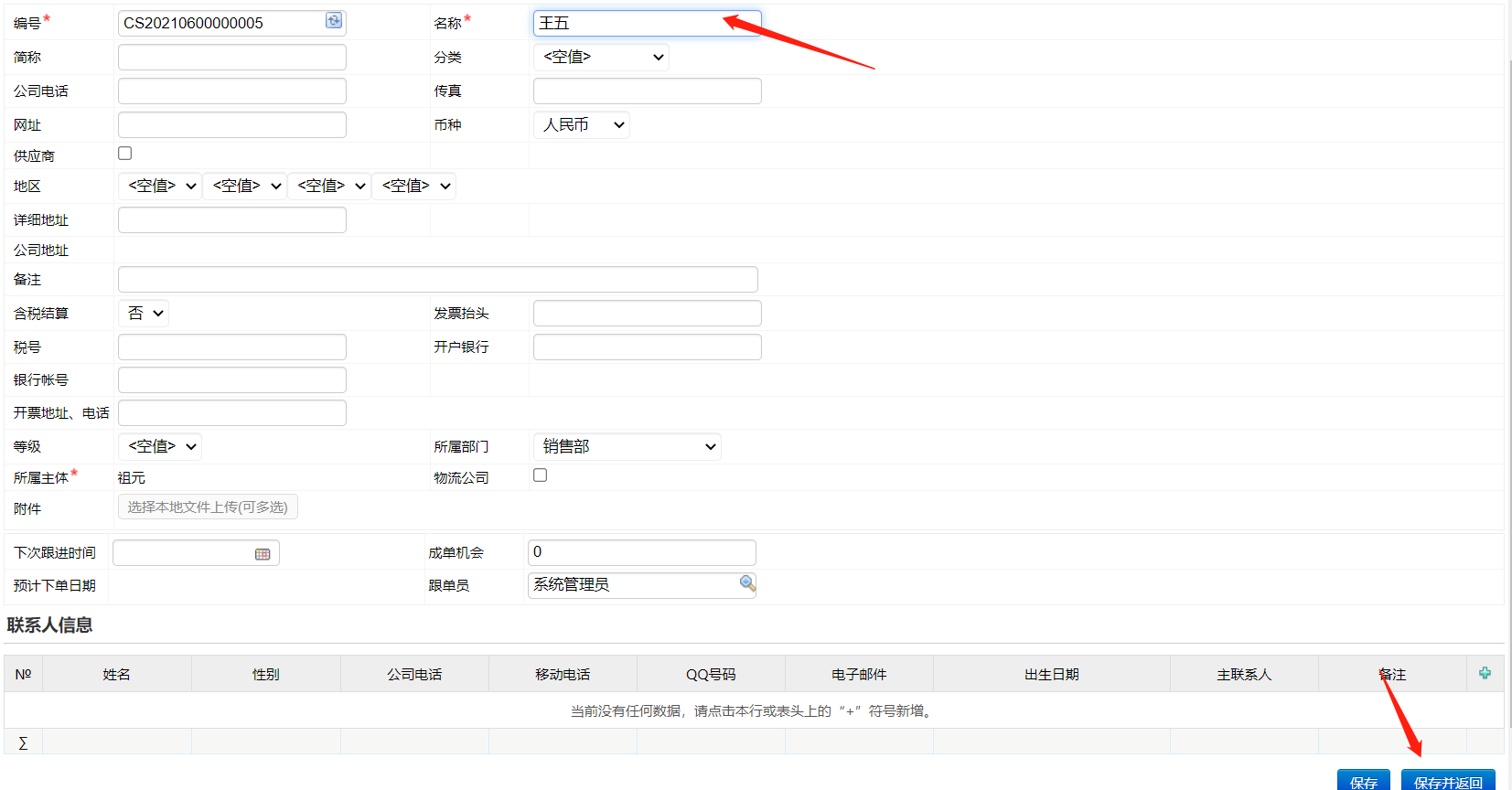Focus the 名称 field containing 王五
Viewport: 1512px width, 790px height.
click(x=648, y=23)
